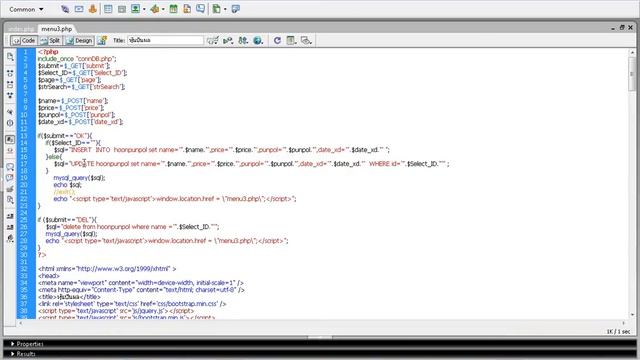
Task: Click the include_once "connDB.php" line
Action: pos(77,59)
